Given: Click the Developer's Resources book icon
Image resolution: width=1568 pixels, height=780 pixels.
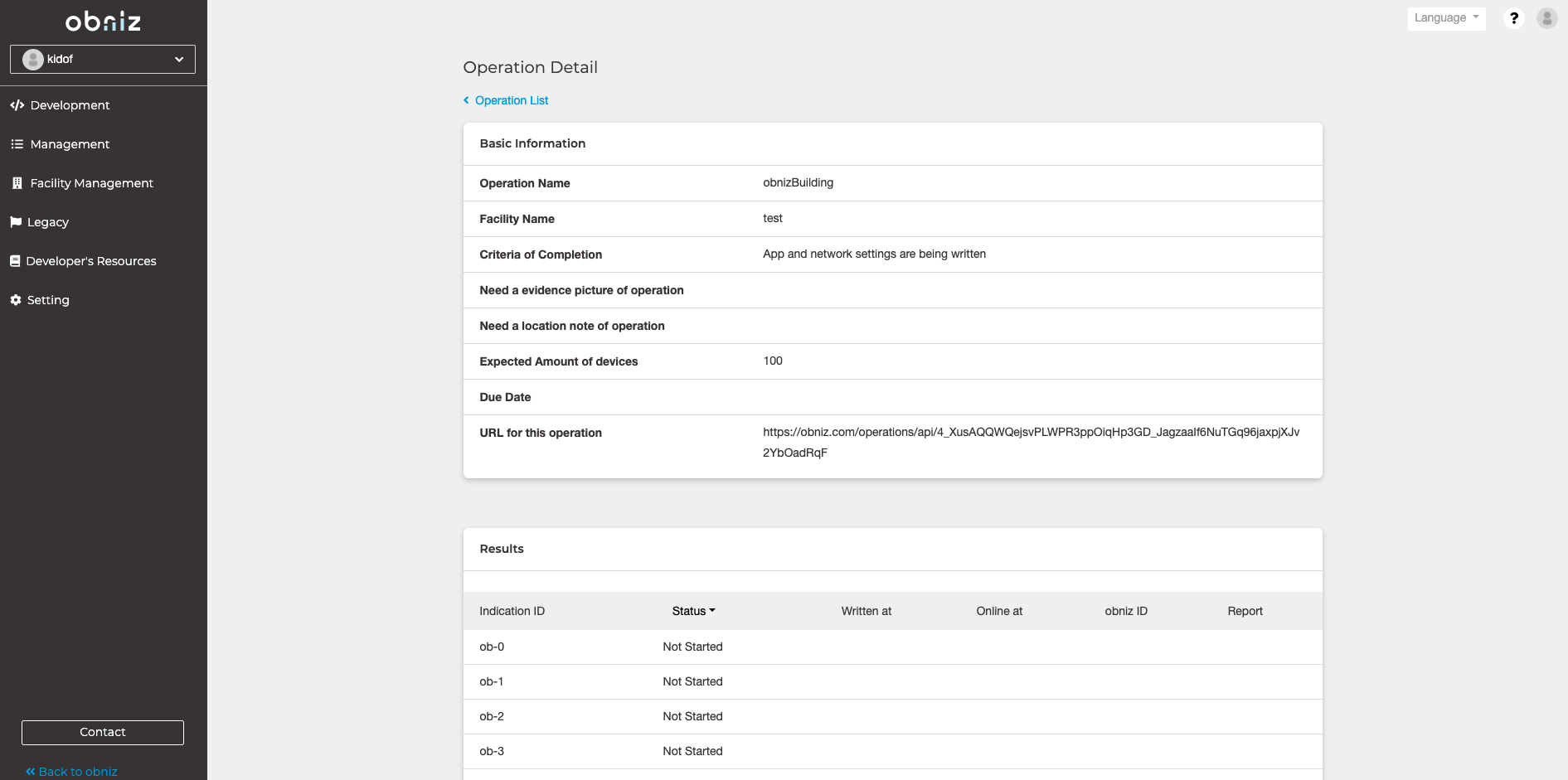Looking at the screenshot, I should pyautogui.click(x=15, y=261).
